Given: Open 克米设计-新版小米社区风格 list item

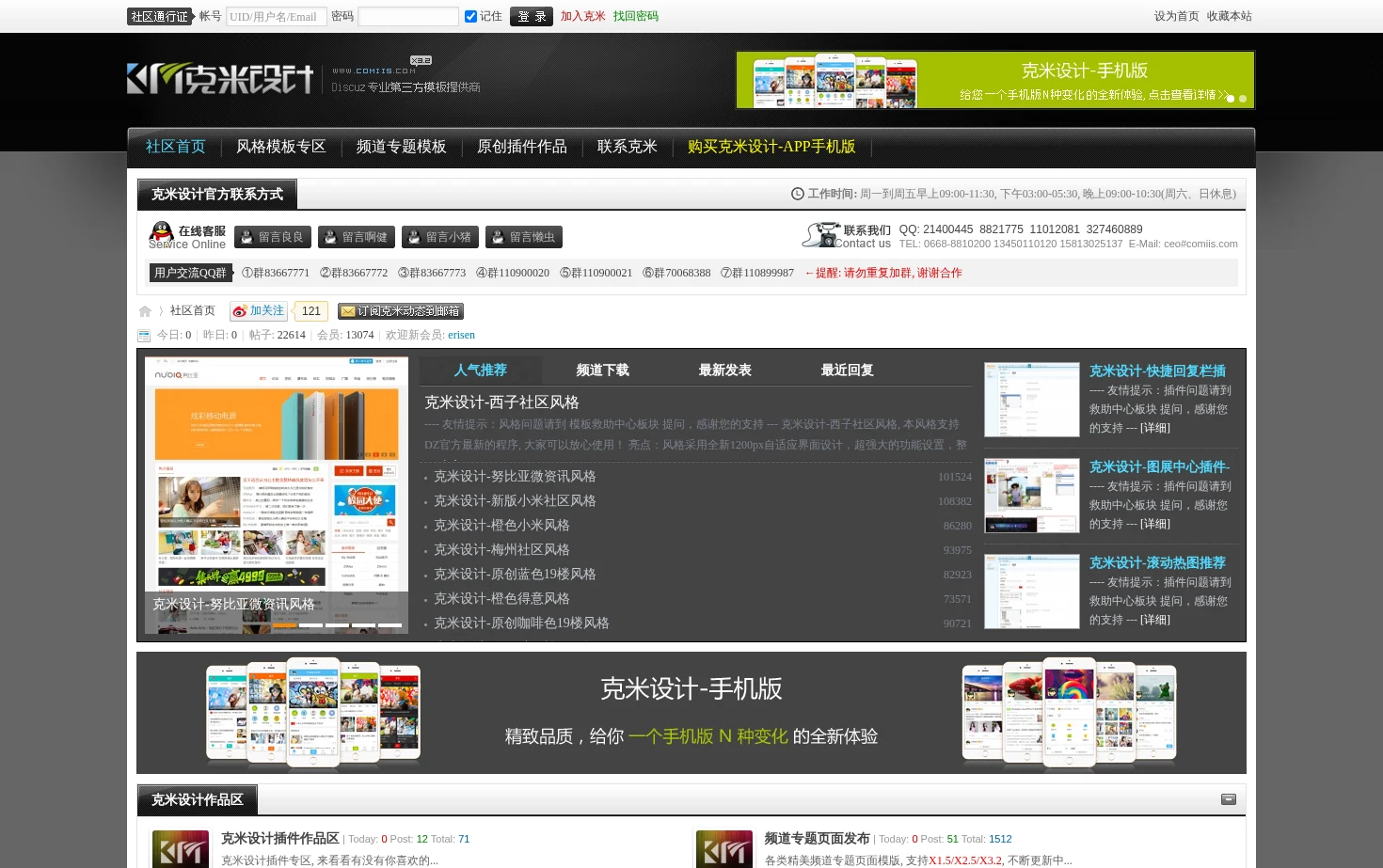Looking at the screenshot, I should point(515,501).
